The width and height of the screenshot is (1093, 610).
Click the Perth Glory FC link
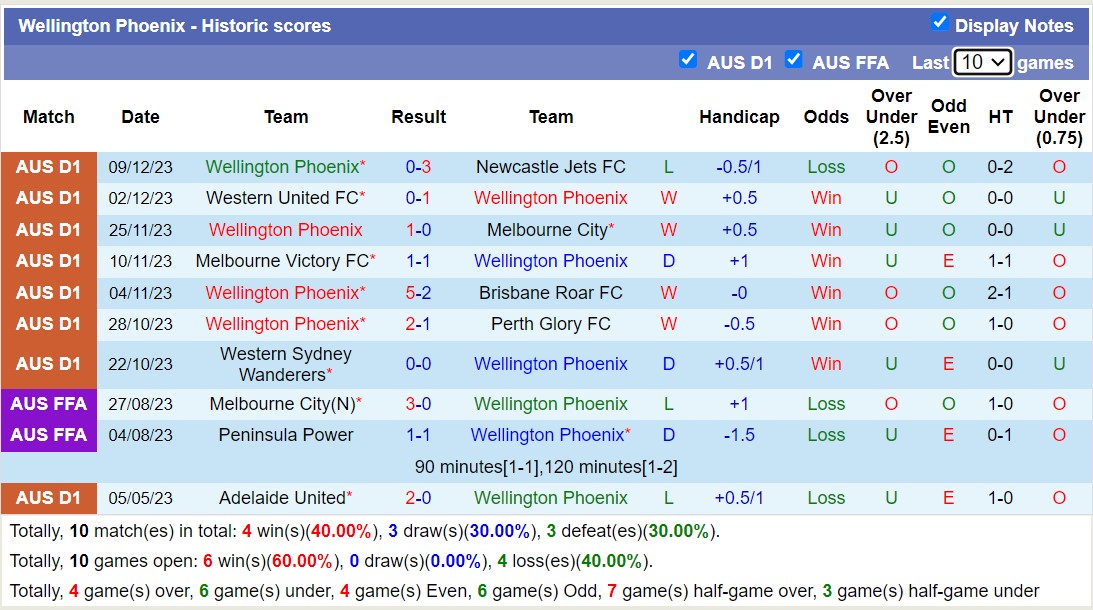[551, 323]
